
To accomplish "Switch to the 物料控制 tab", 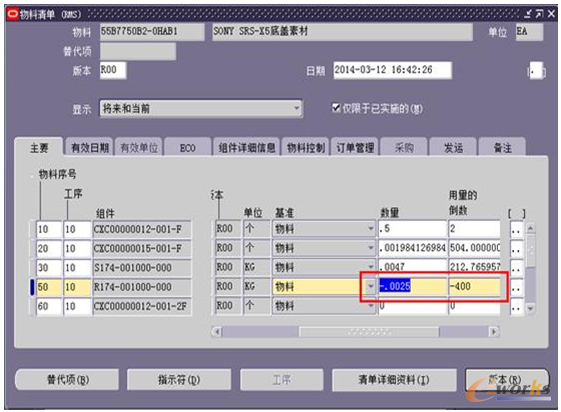I will 306,147.
